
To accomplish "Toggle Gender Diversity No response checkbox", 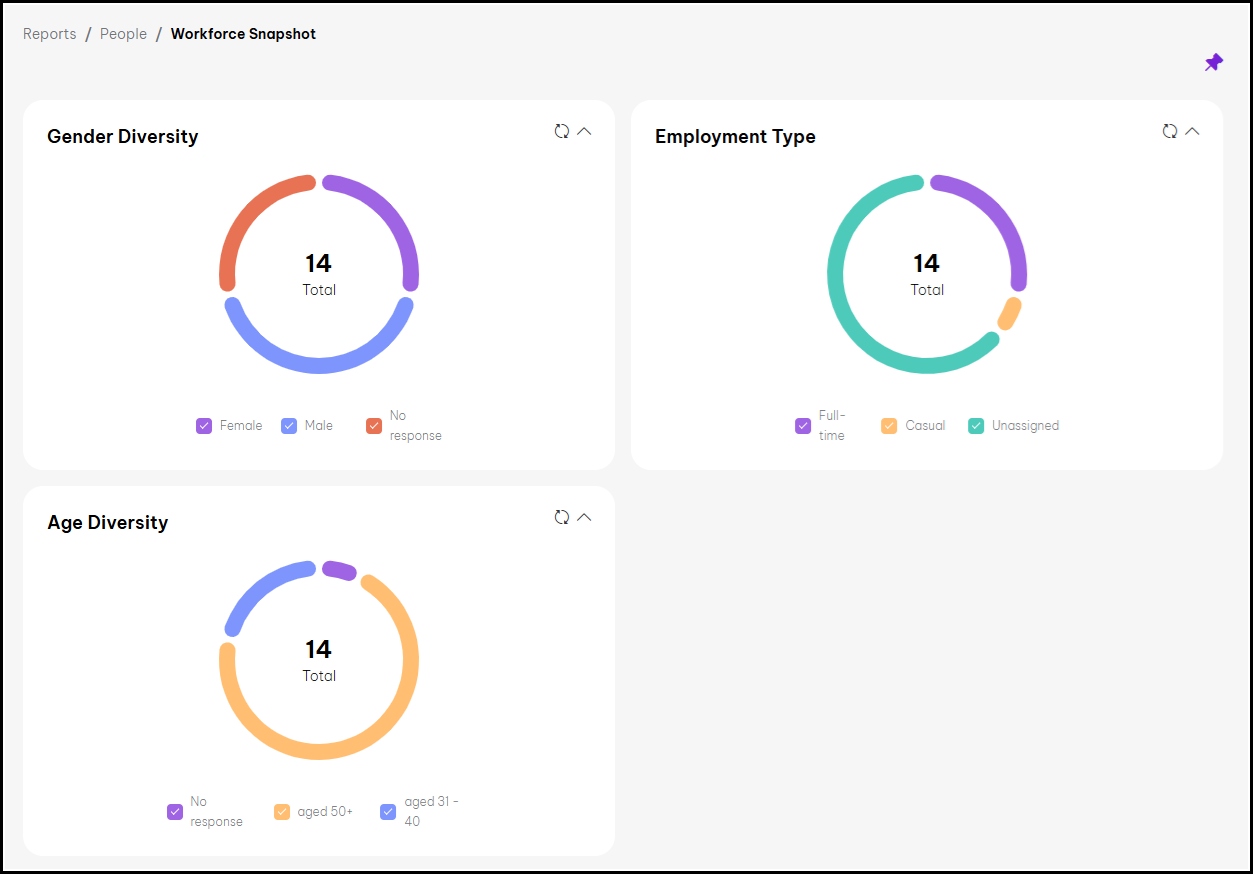I will 374,426.
